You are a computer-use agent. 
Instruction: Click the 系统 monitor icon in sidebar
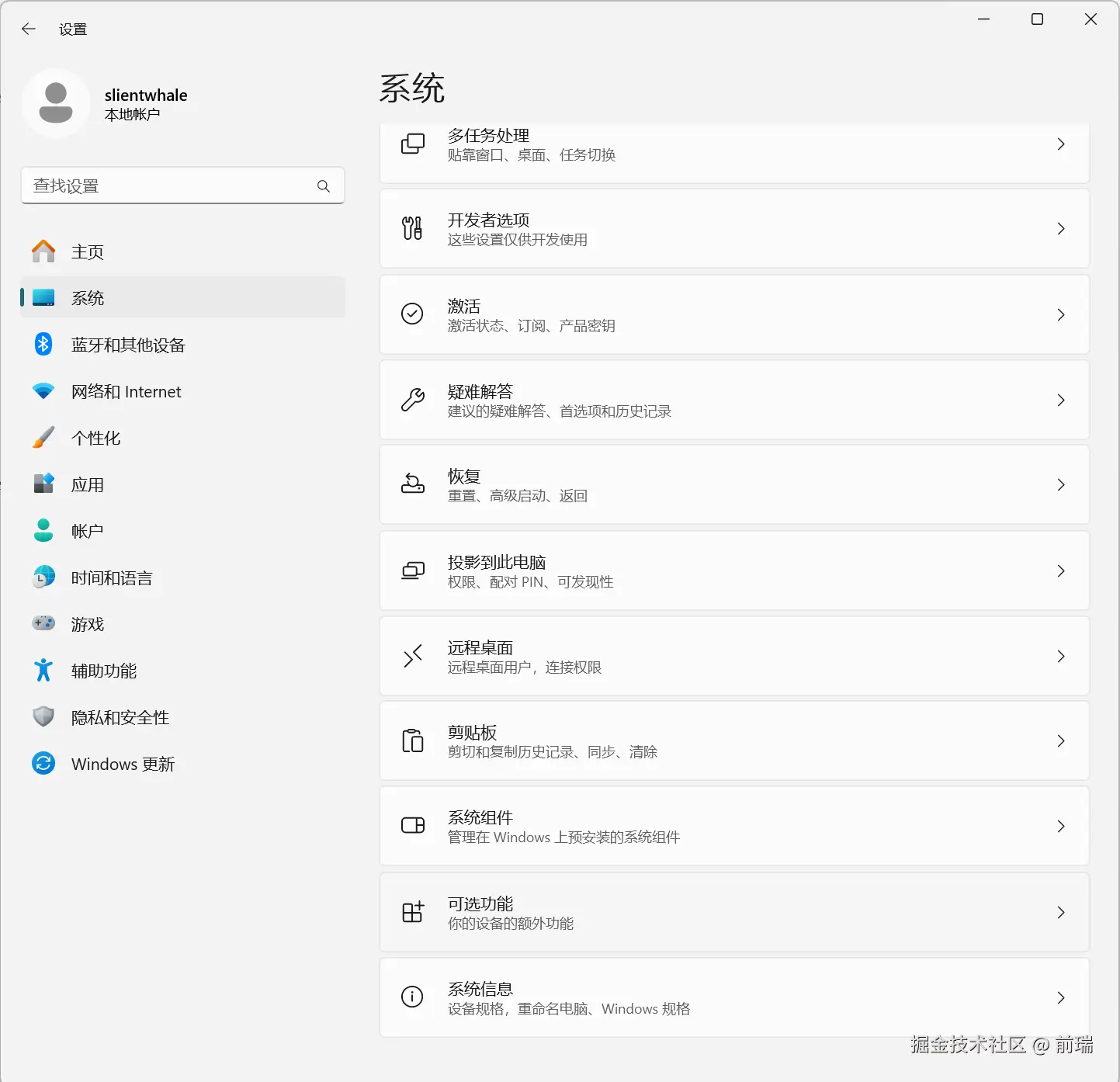point(43,298)
